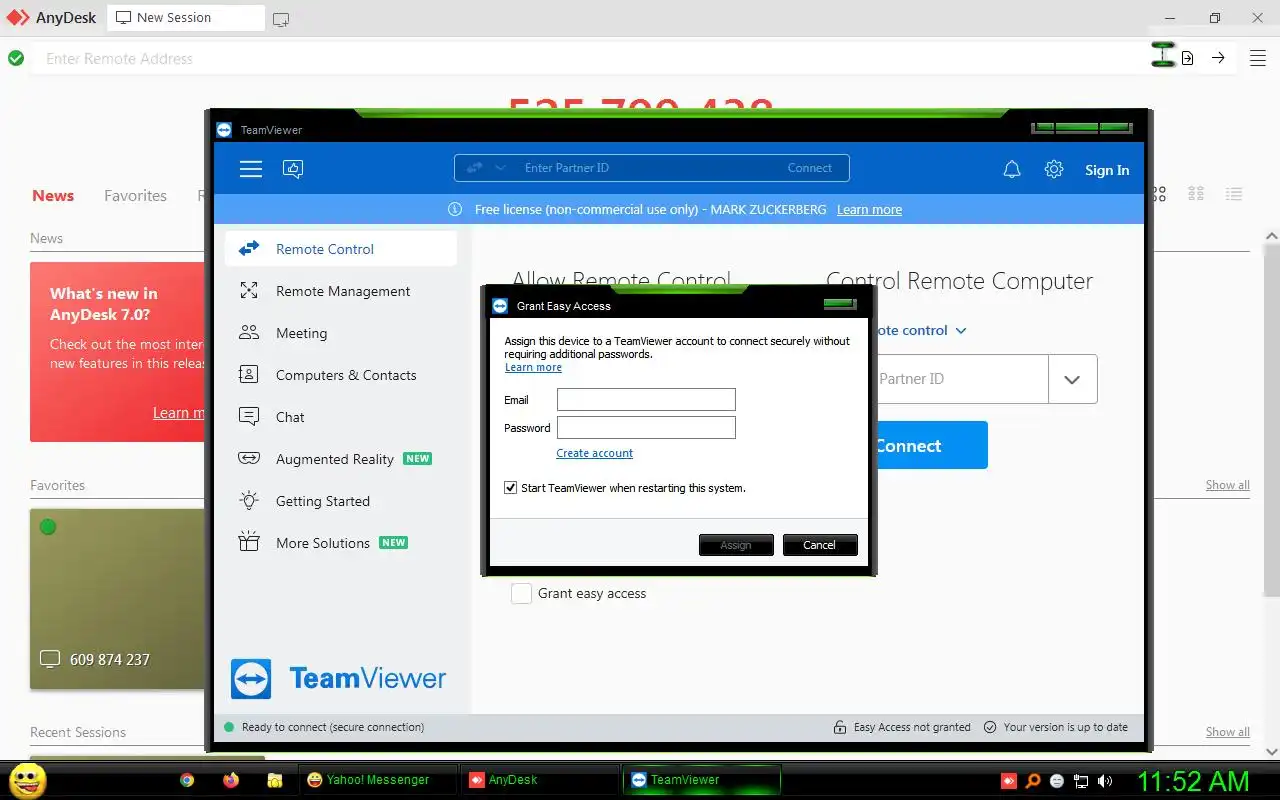The image size is (1280, 800).
Task: Click Show all next to Favorites
Action: [x=1227, y=485]
